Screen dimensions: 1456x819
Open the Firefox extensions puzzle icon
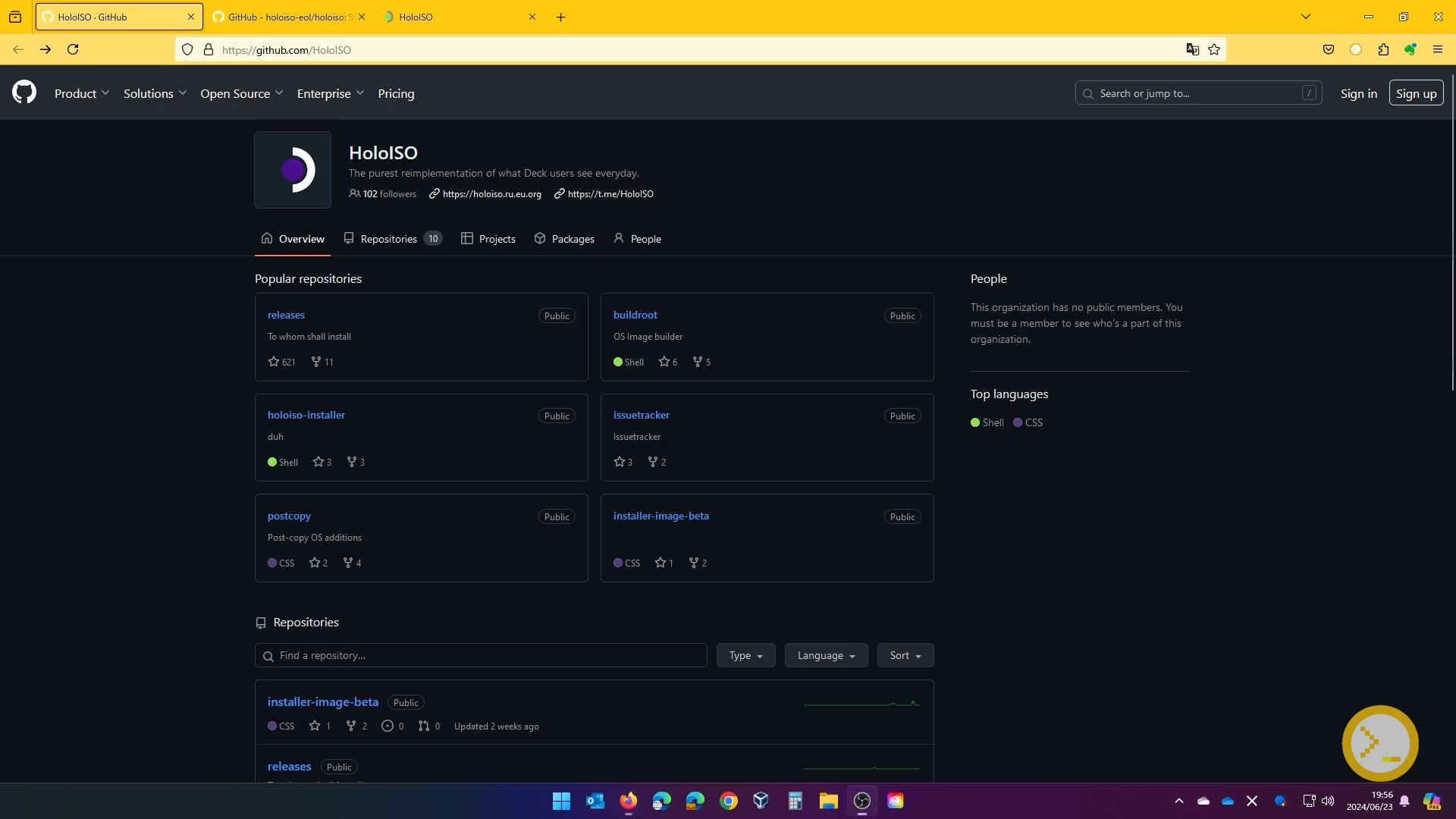pyautogui.click(x=1383, y=49)
